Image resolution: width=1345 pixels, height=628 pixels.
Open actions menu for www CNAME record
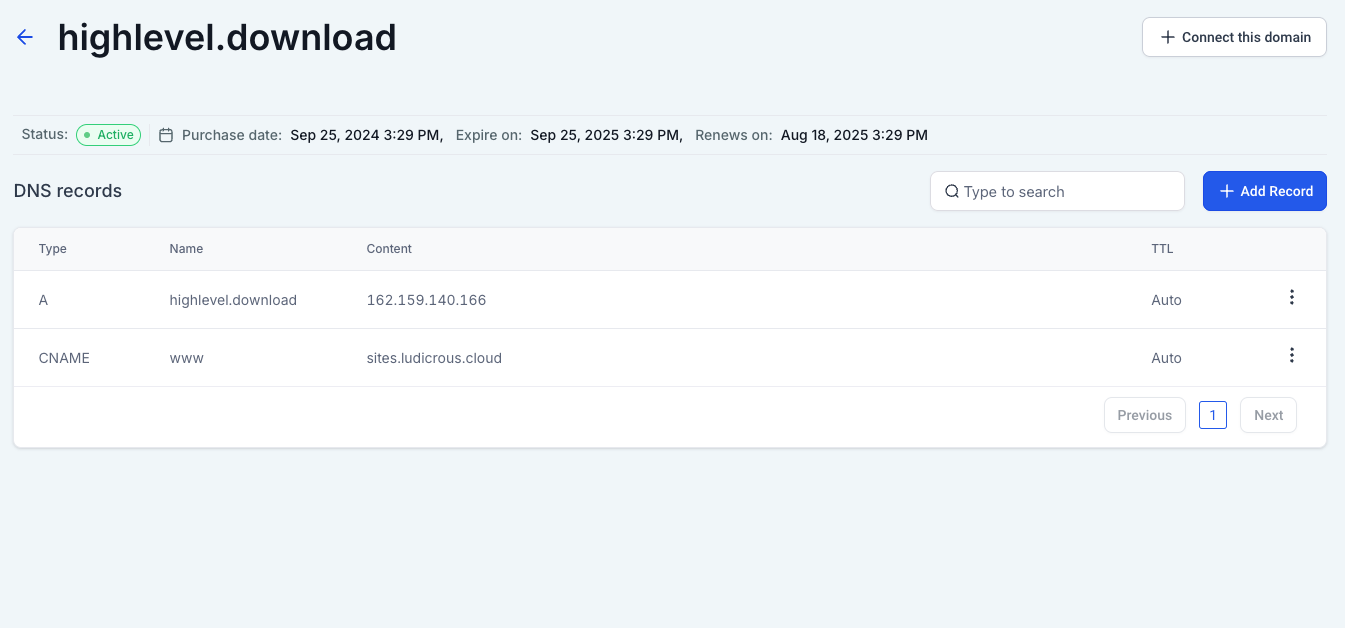pyautogui.click(x=1292, y=355)
